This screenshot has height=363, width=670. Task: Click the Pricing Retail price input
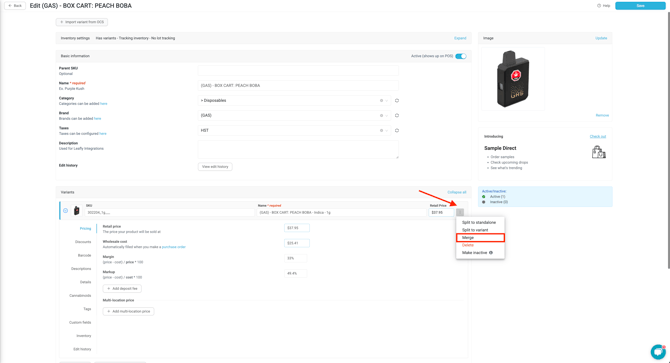pos(297,228)
